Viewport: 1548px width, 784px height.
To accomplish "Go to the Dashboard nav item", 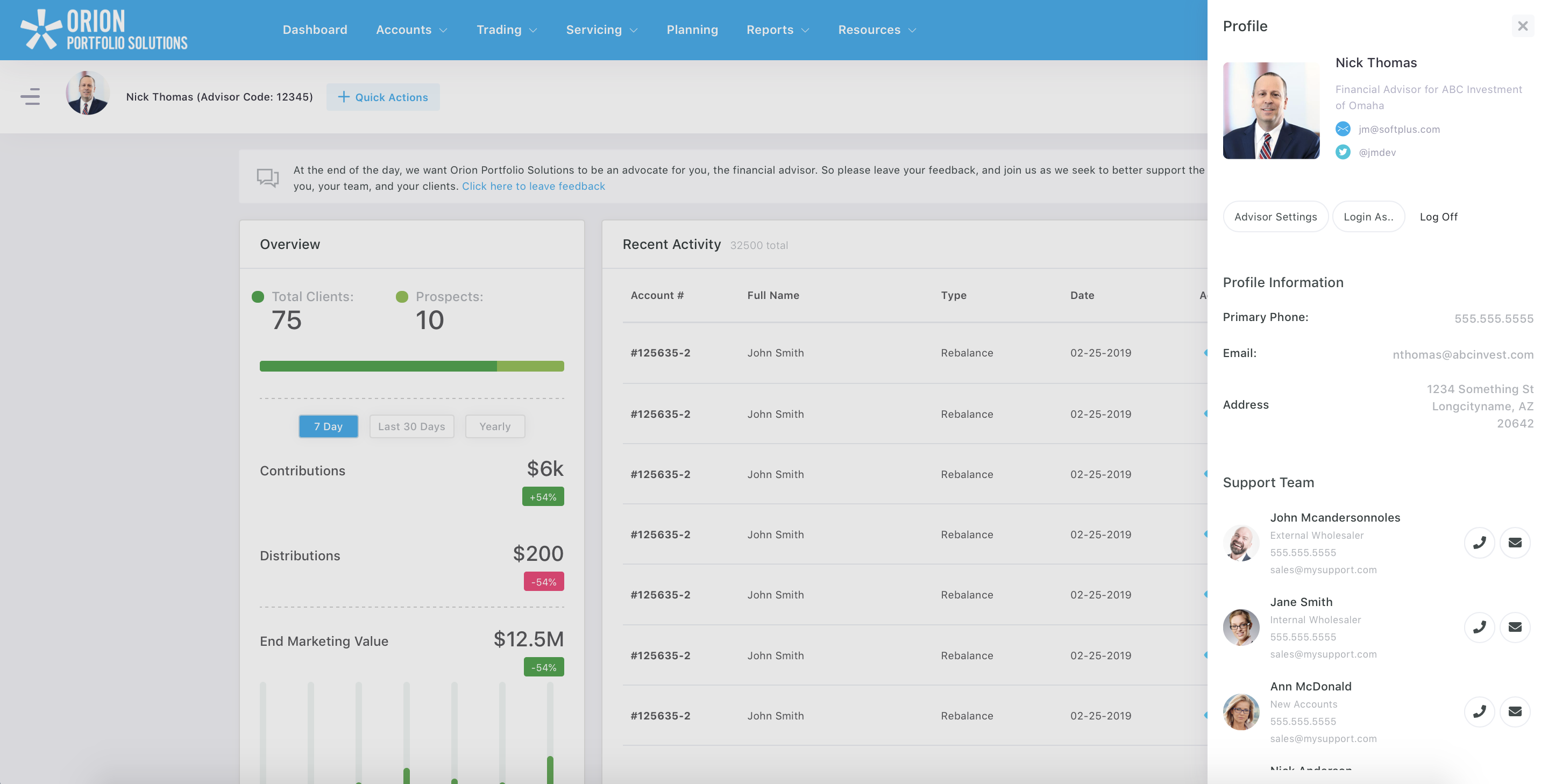I will click(315, 30).
